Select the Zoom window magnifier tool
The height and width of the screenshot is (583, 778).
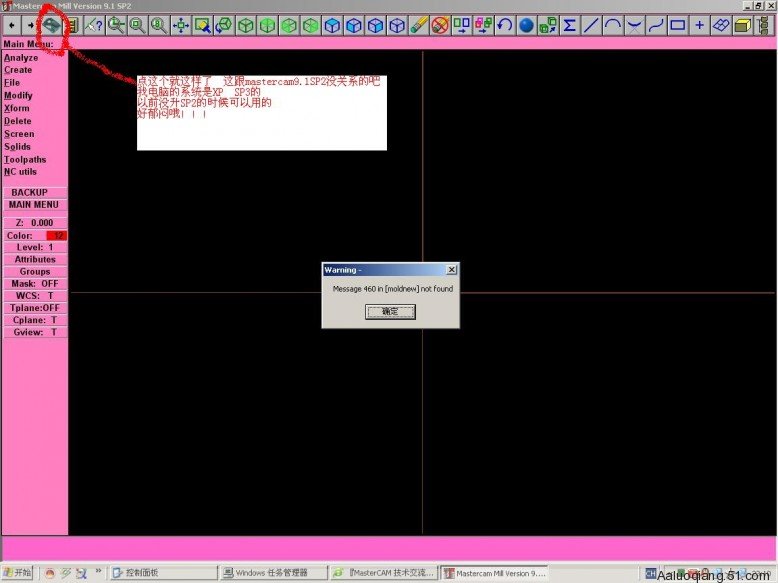tap(116, 25)
